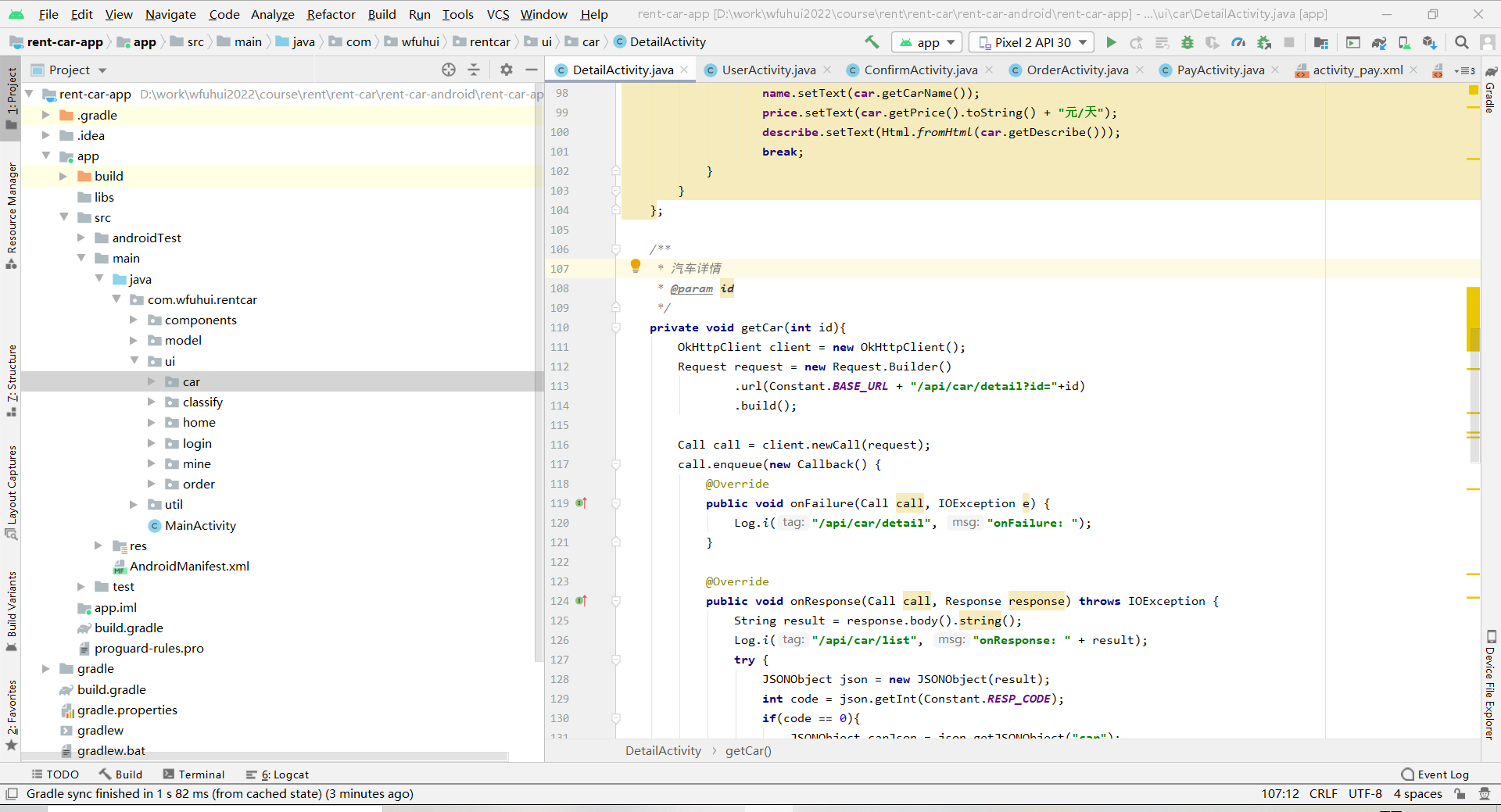The image size is (1501, 812).
Task: Open the Profiler gauge icon in toolbar
Action: (x=1238, y=42)
